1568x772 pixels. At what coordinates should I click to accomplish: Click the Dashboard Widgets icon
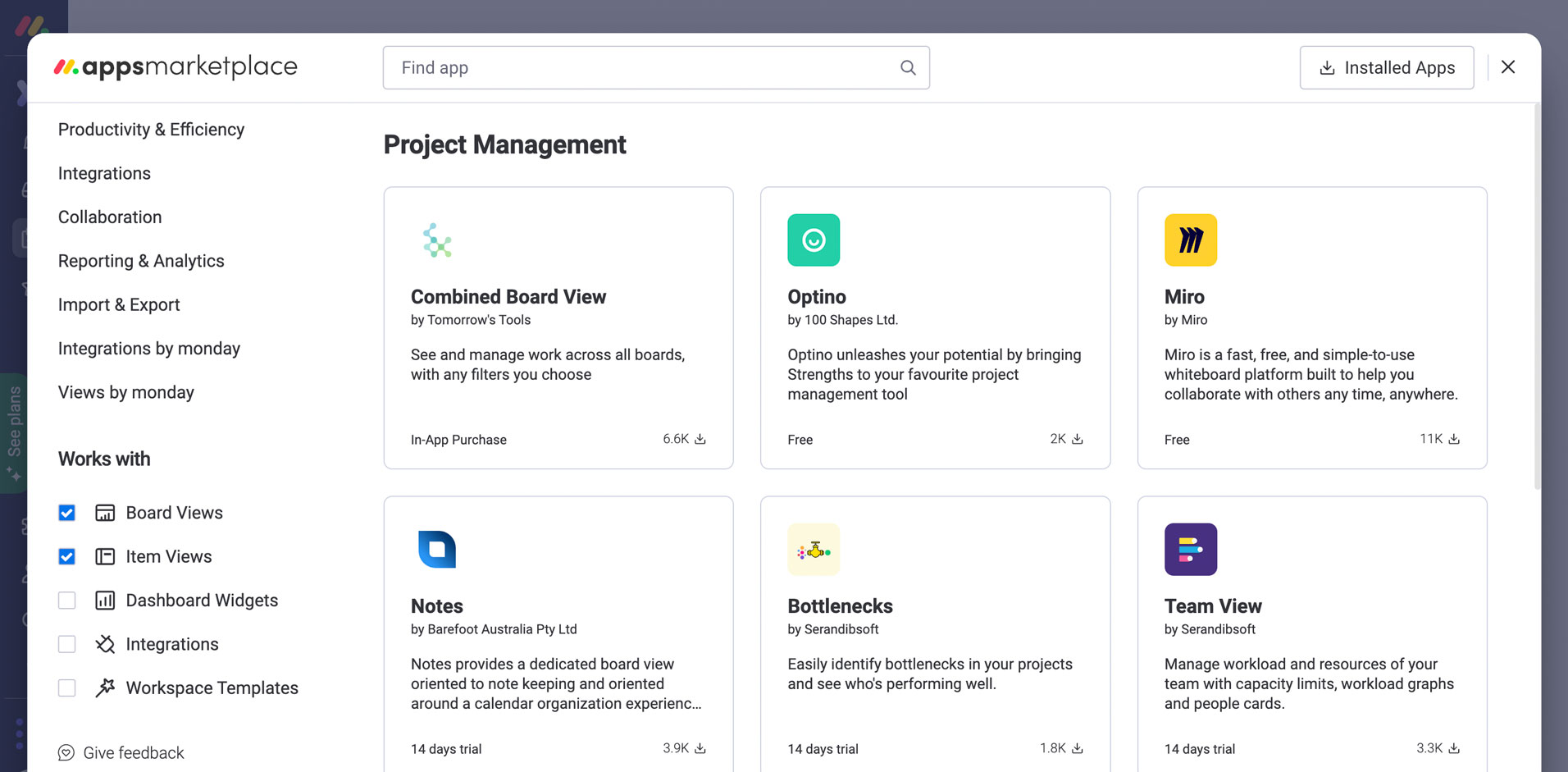point(105,601)
